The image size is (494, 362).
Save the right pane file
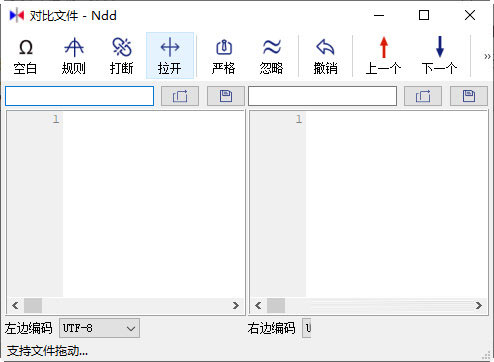pos(469,96)
